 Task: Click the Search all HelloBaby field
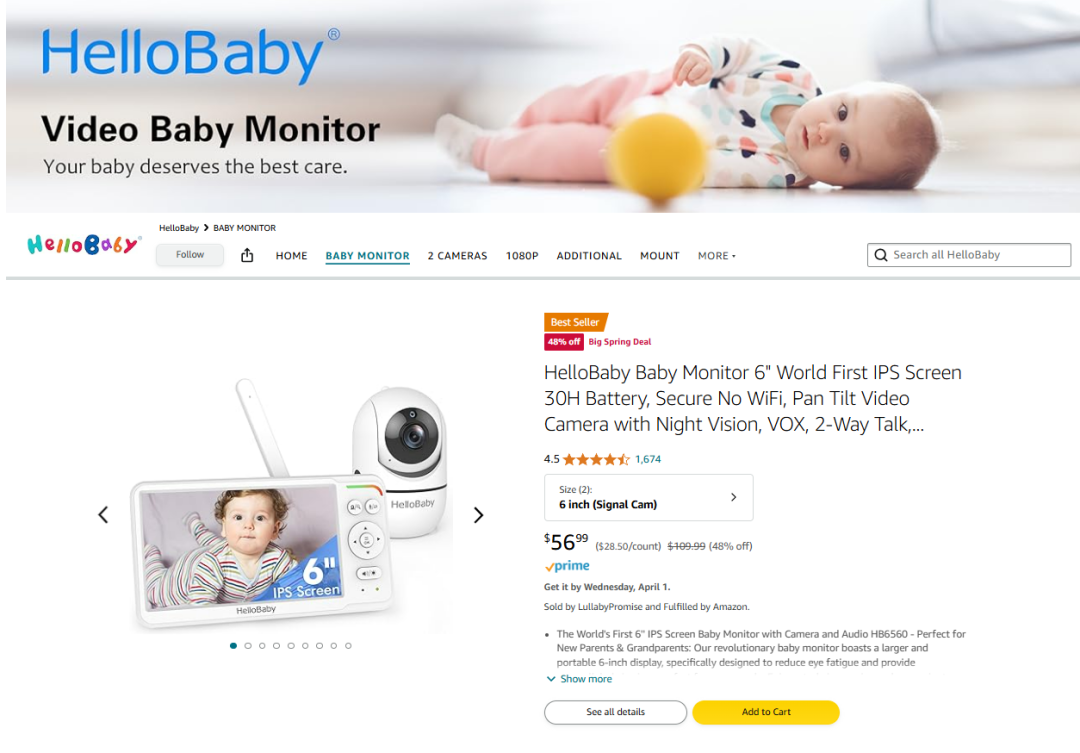(968, 255)
